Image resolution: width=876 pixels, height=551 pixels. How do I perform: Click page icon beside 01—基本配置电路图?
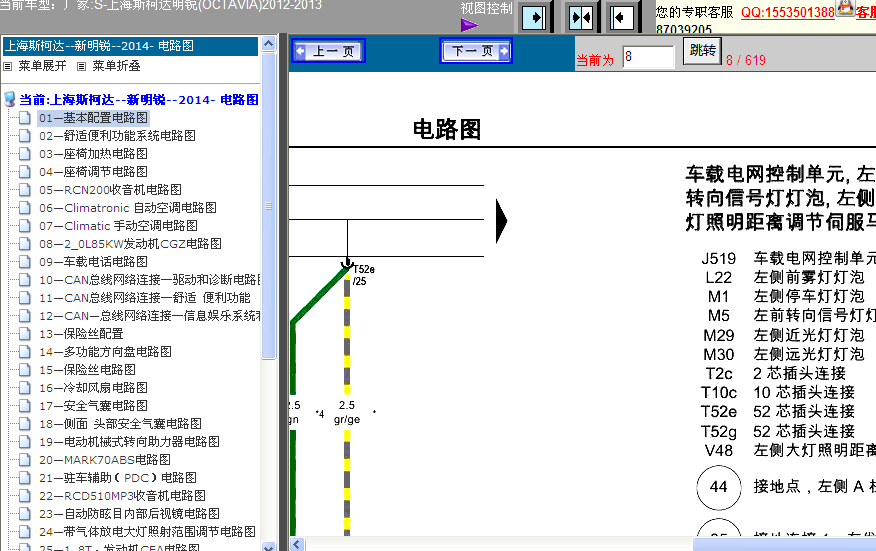[25, 118]
